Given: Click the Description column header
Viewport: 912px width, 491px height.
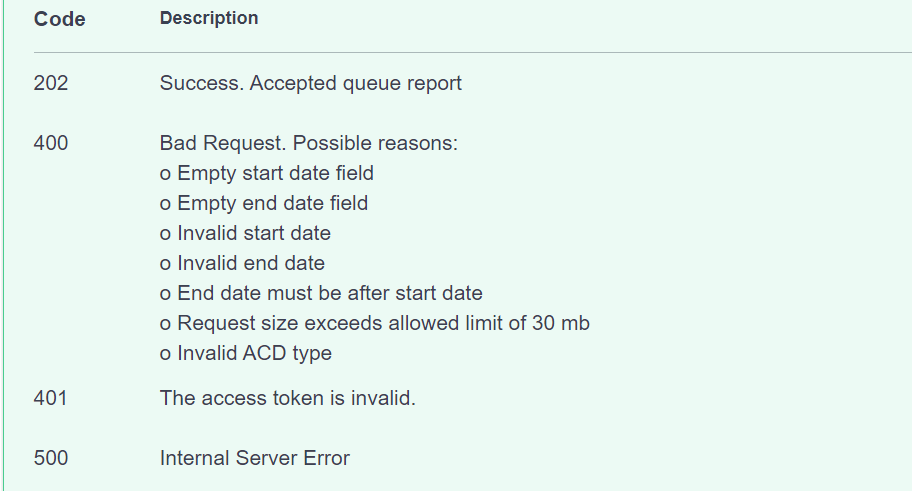Looking at the screenshot, I should pos(209,18).
